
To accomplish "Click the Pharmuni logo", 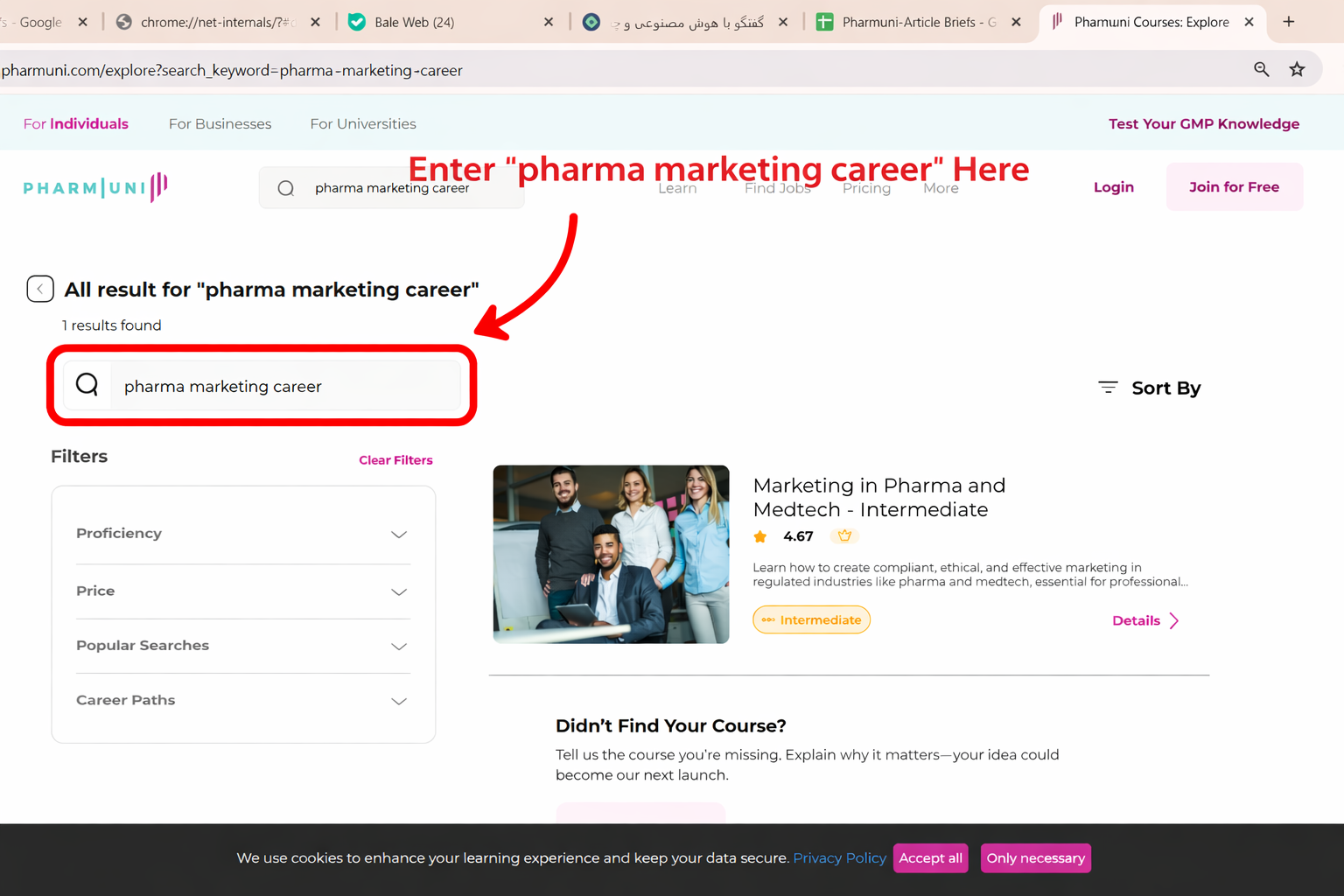I will (x=94, y=186).
